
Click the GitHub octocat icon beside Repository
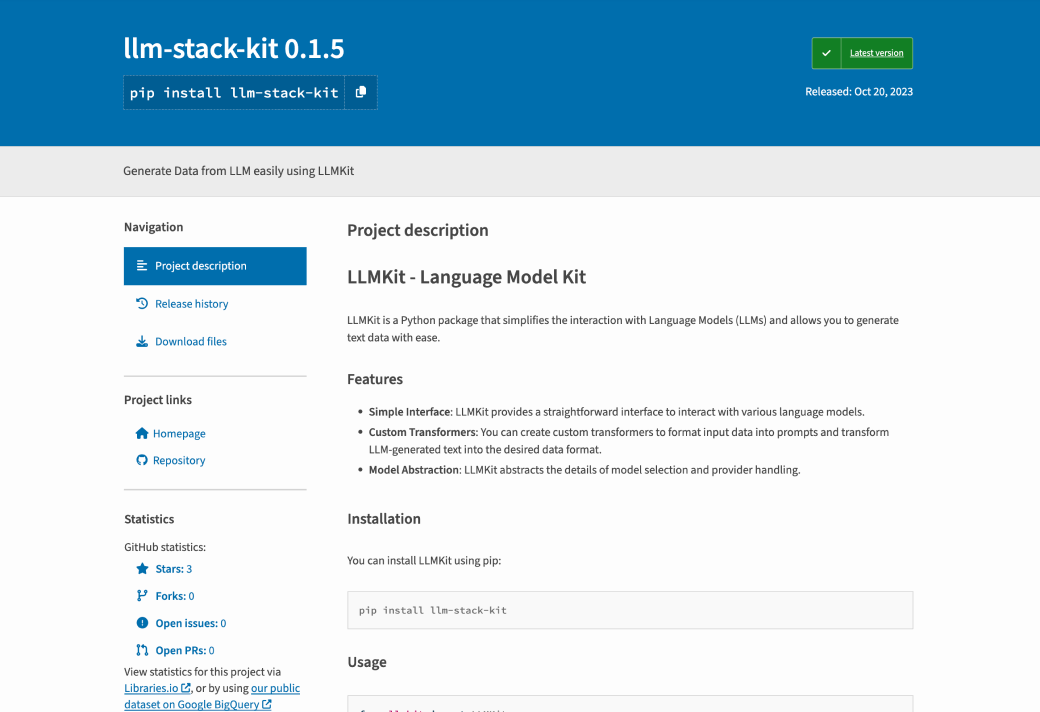point(141,460)
